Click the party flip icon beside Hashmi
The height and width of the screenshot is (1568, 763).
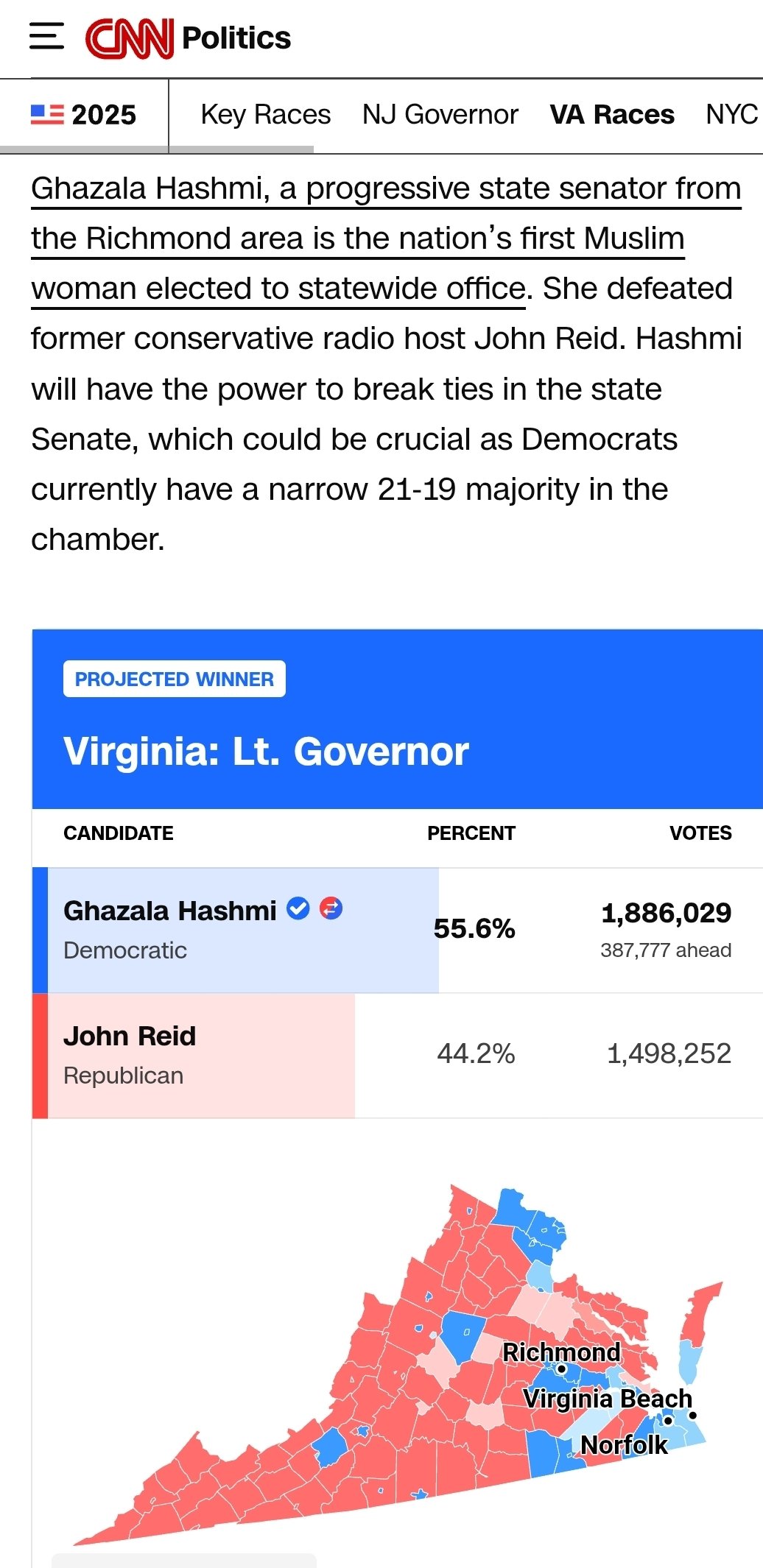click(331, 909)
